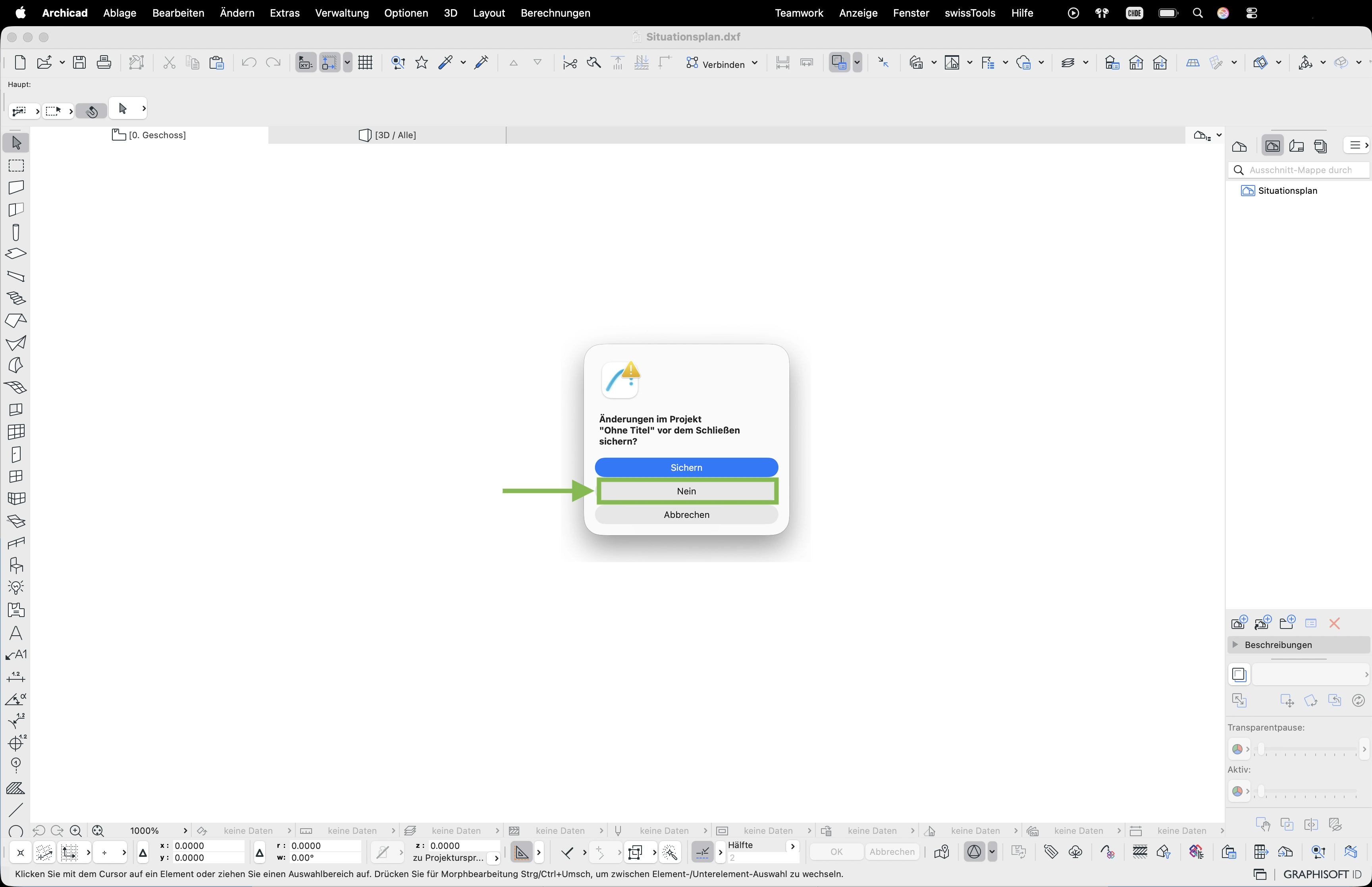This screenshot has width=1372, height=887.
Task: Open the Layout Book navigator icon
Action: pyautogui.click(x=1297, y=146)
